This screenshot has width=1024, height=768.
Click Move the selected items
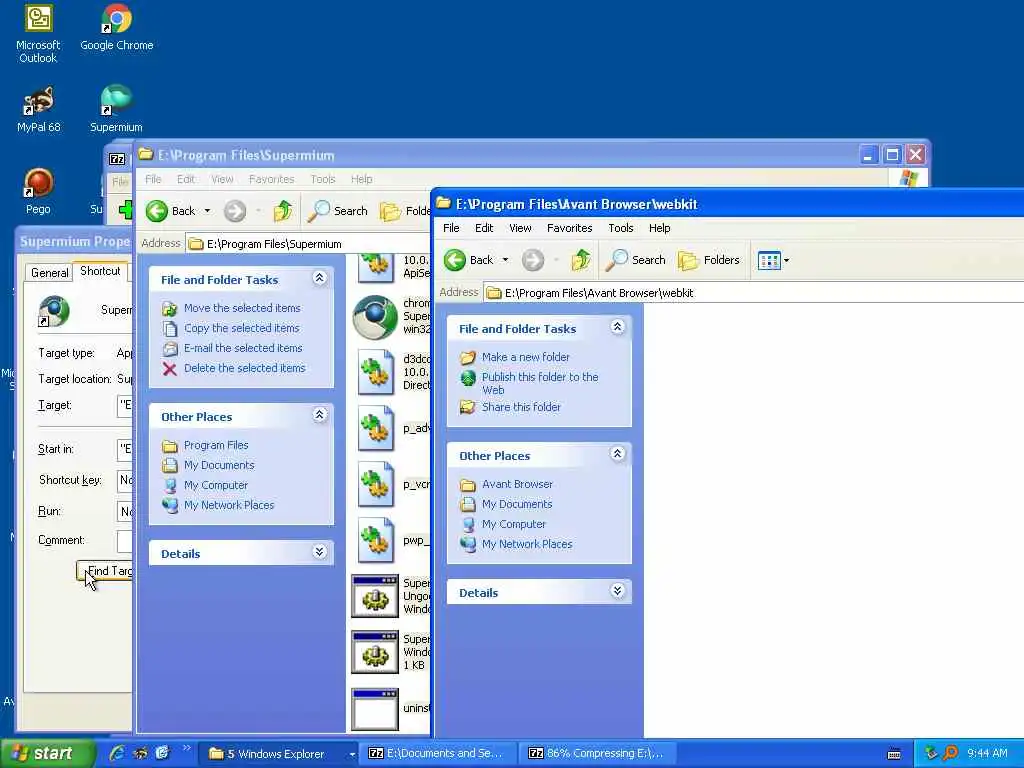click(242, 308)
